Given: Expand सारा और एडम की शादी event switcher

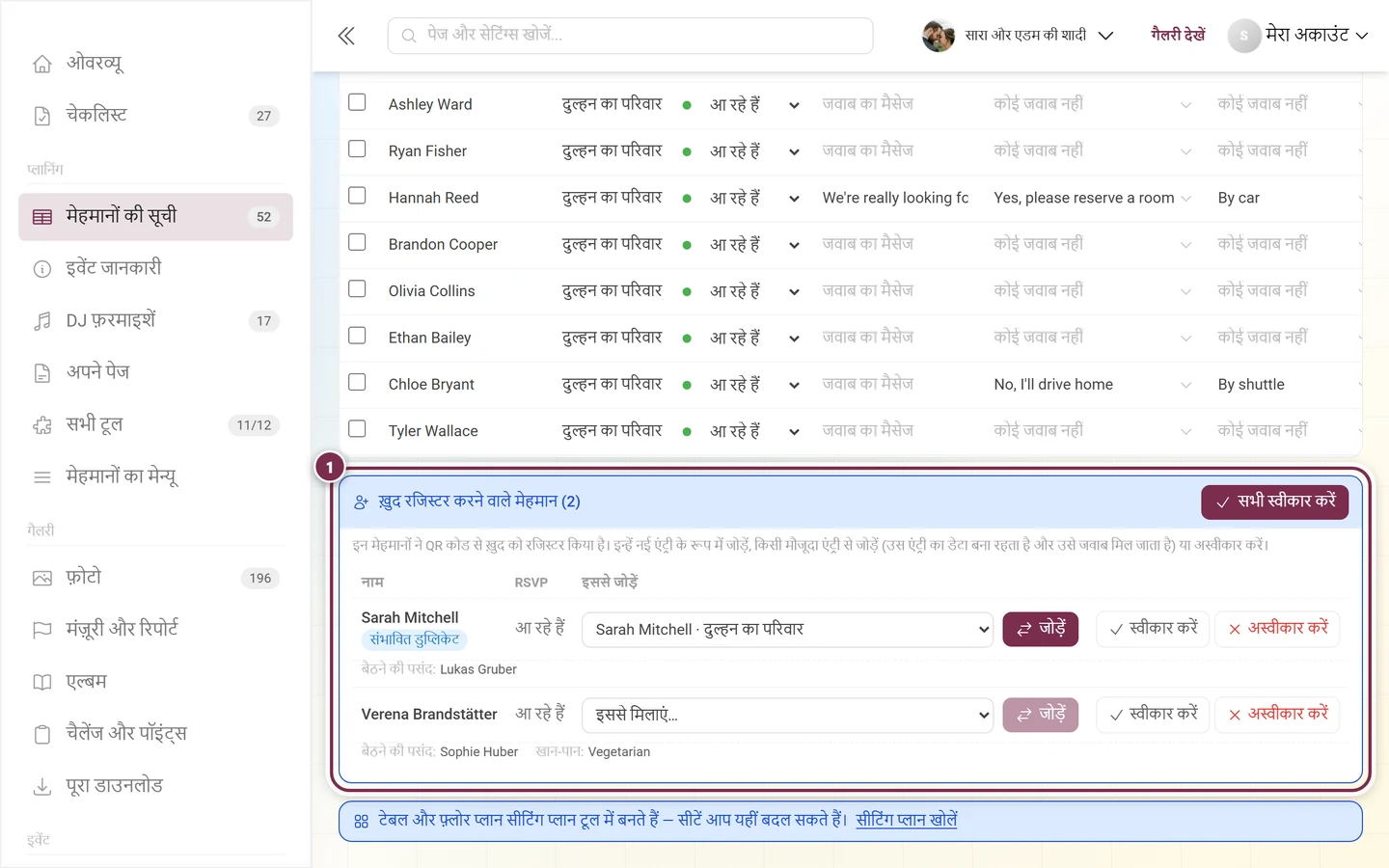Looking at the screenshot, I should tap(1019, 36).
